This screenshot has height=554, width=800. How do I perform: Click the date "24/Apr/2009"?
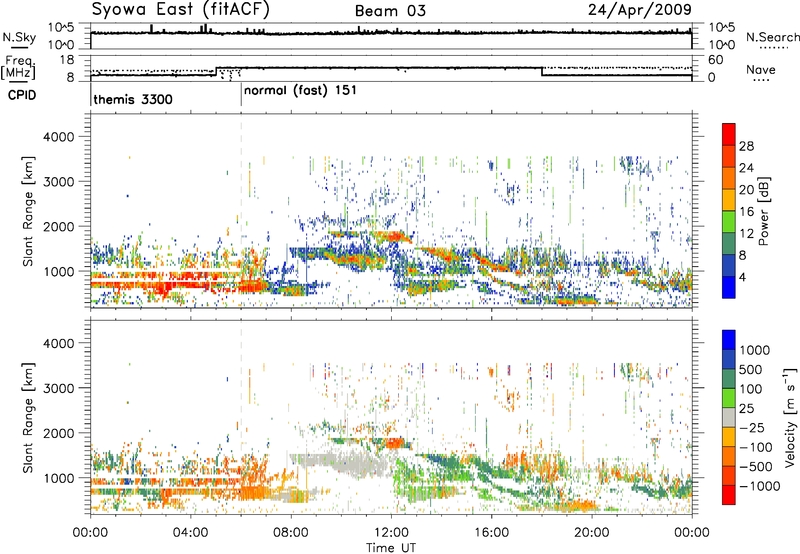pos(640,10)
